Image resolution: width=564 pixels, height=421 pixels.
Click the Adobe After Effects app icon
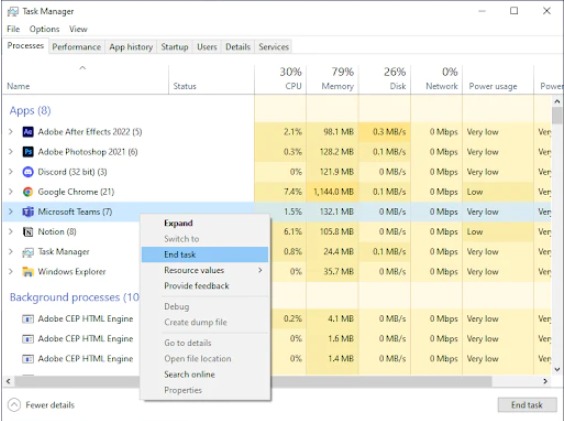pyautogui.click(x=28, y=132)
